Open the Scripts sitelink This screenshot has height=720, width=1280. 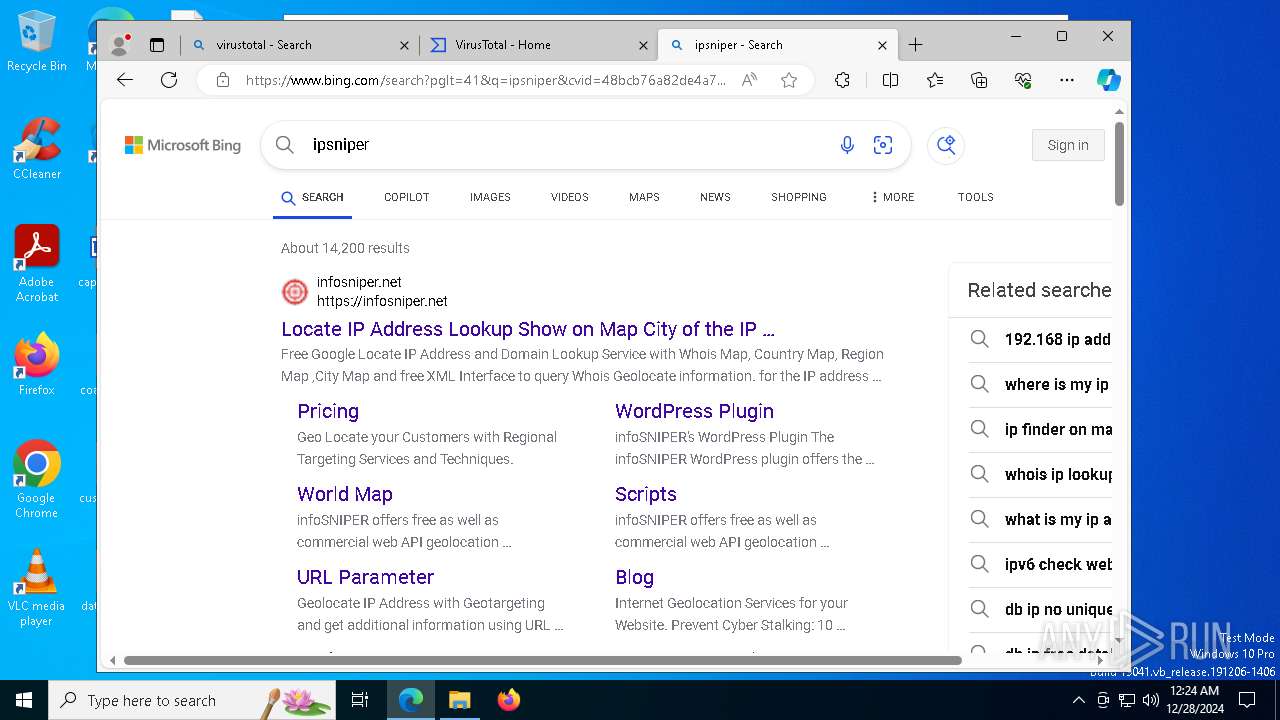(x=645, y=494)
